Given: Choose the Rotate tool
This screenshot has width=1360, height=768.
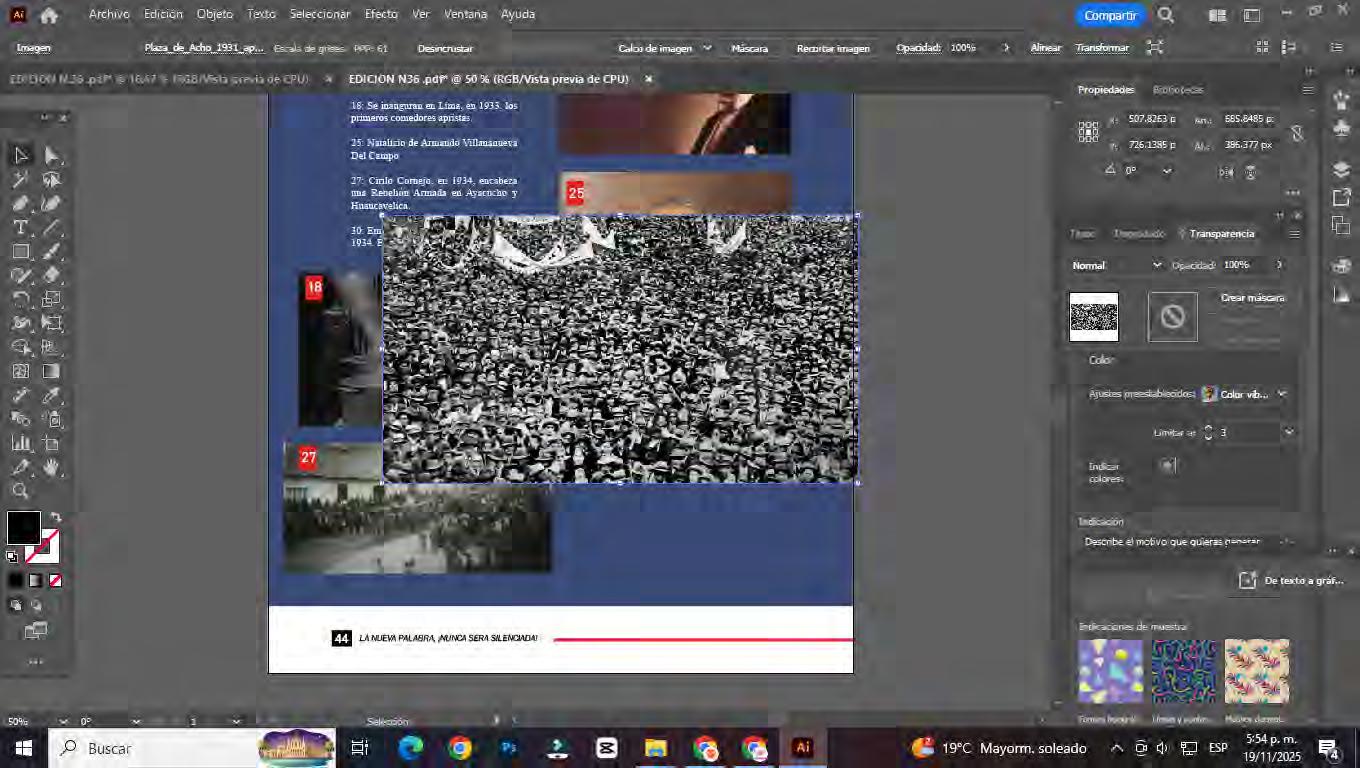Looking at the screenshot, I should (21, 299).
